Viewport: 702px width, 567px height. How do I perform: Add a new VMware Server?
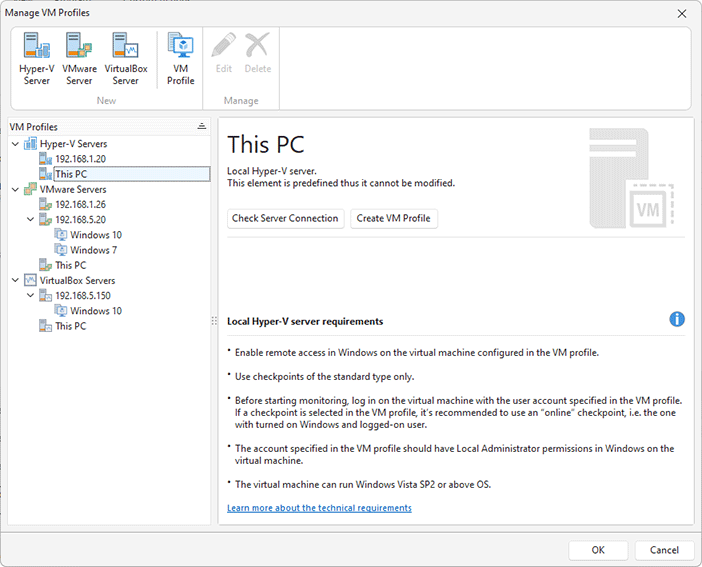(x=79, y=59)
